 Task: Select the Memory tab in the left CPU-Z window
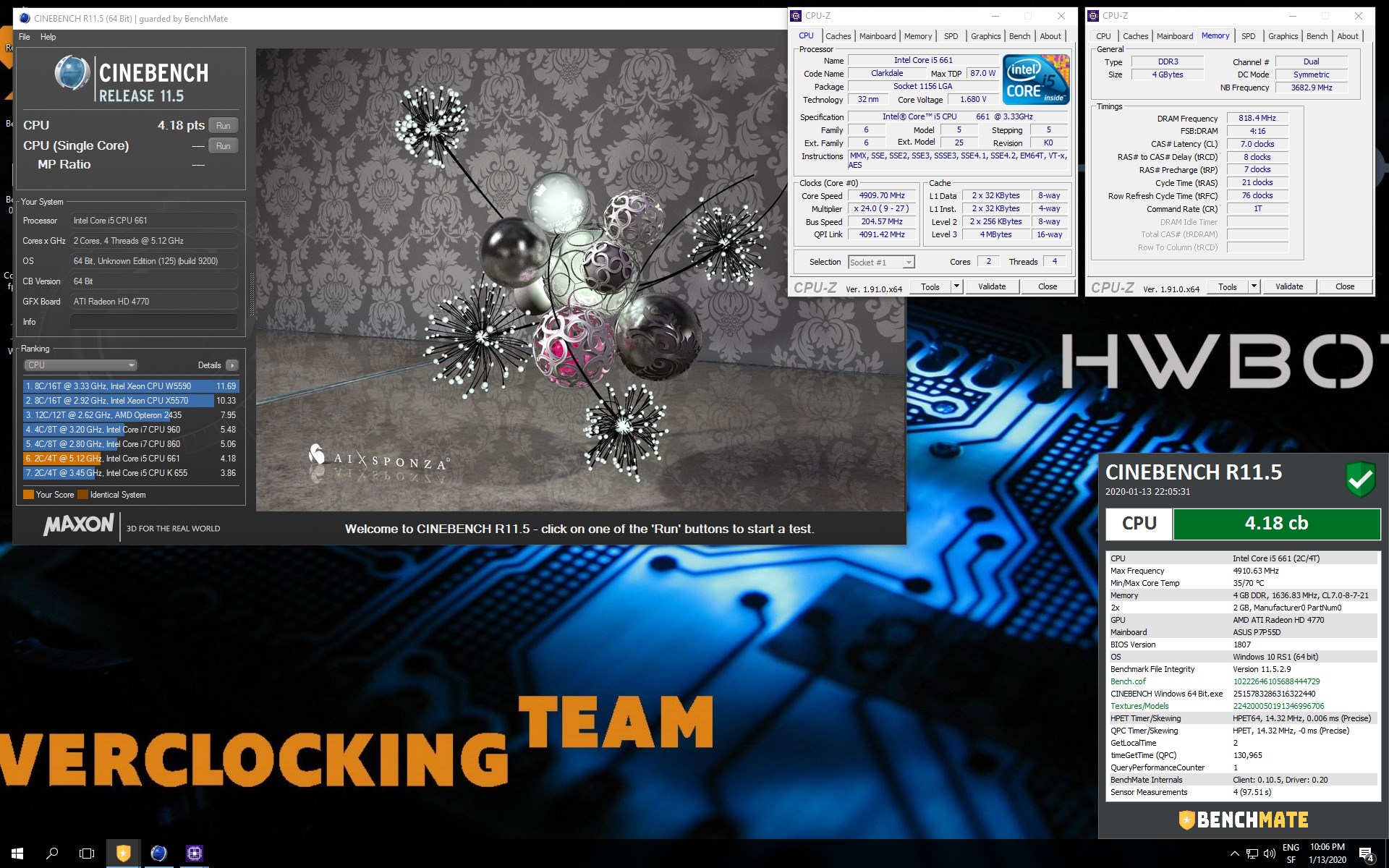[x=917, y=36]
